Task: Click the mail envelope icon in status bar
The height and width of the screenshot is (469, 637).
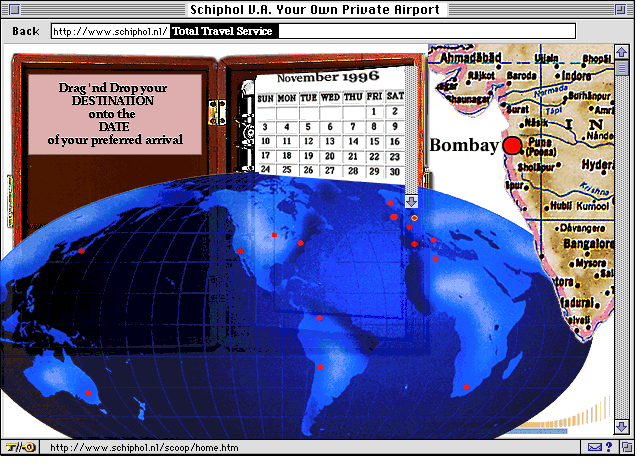Action: click(595, 447)
